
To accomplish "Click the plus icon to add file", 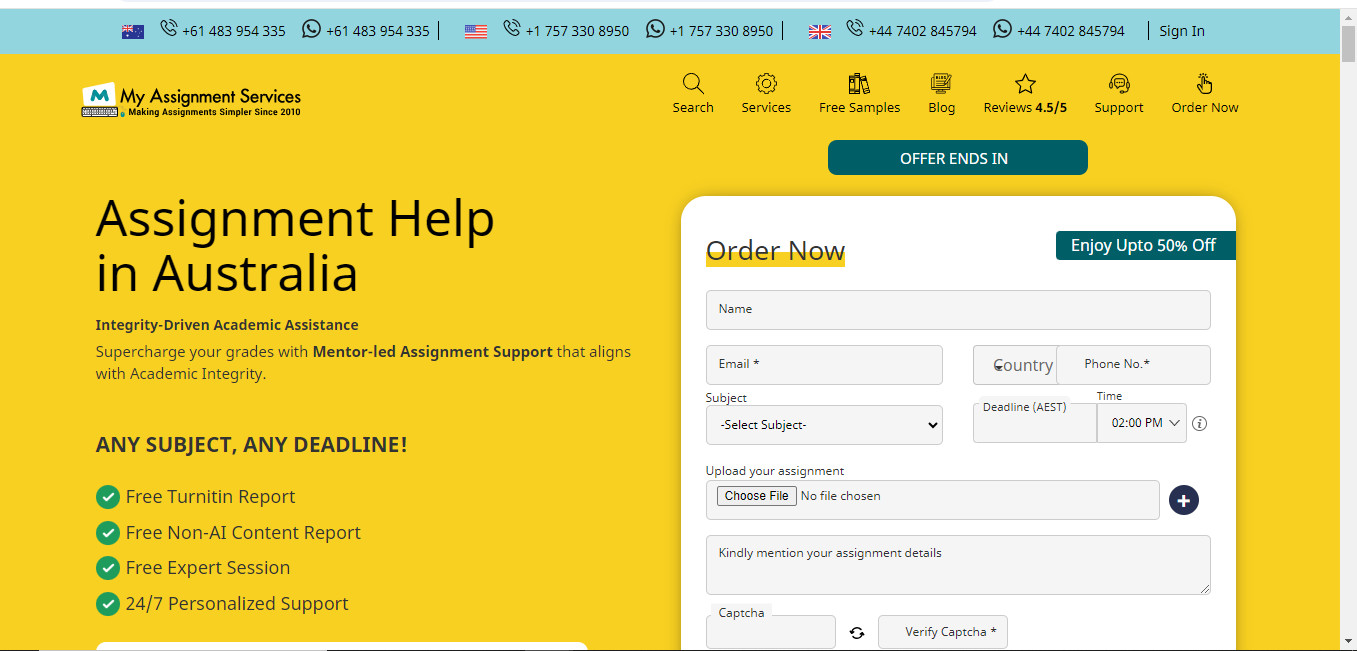I will tap(1184, 500).
